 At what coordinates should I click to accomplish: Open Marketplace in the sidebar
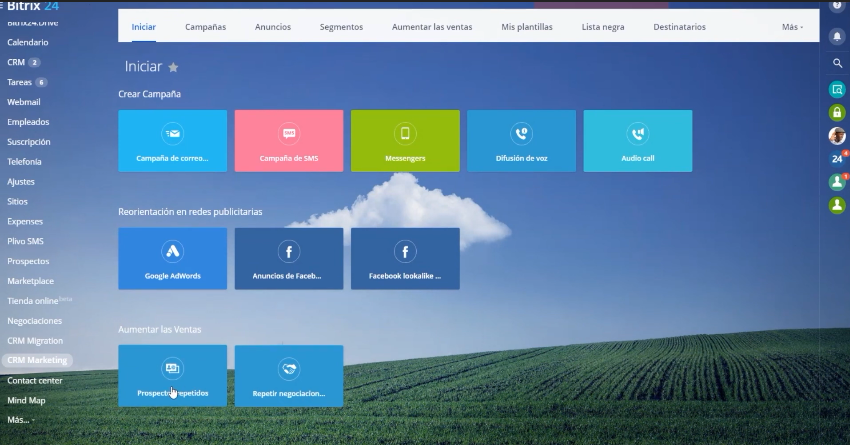[x=30, y=281]
